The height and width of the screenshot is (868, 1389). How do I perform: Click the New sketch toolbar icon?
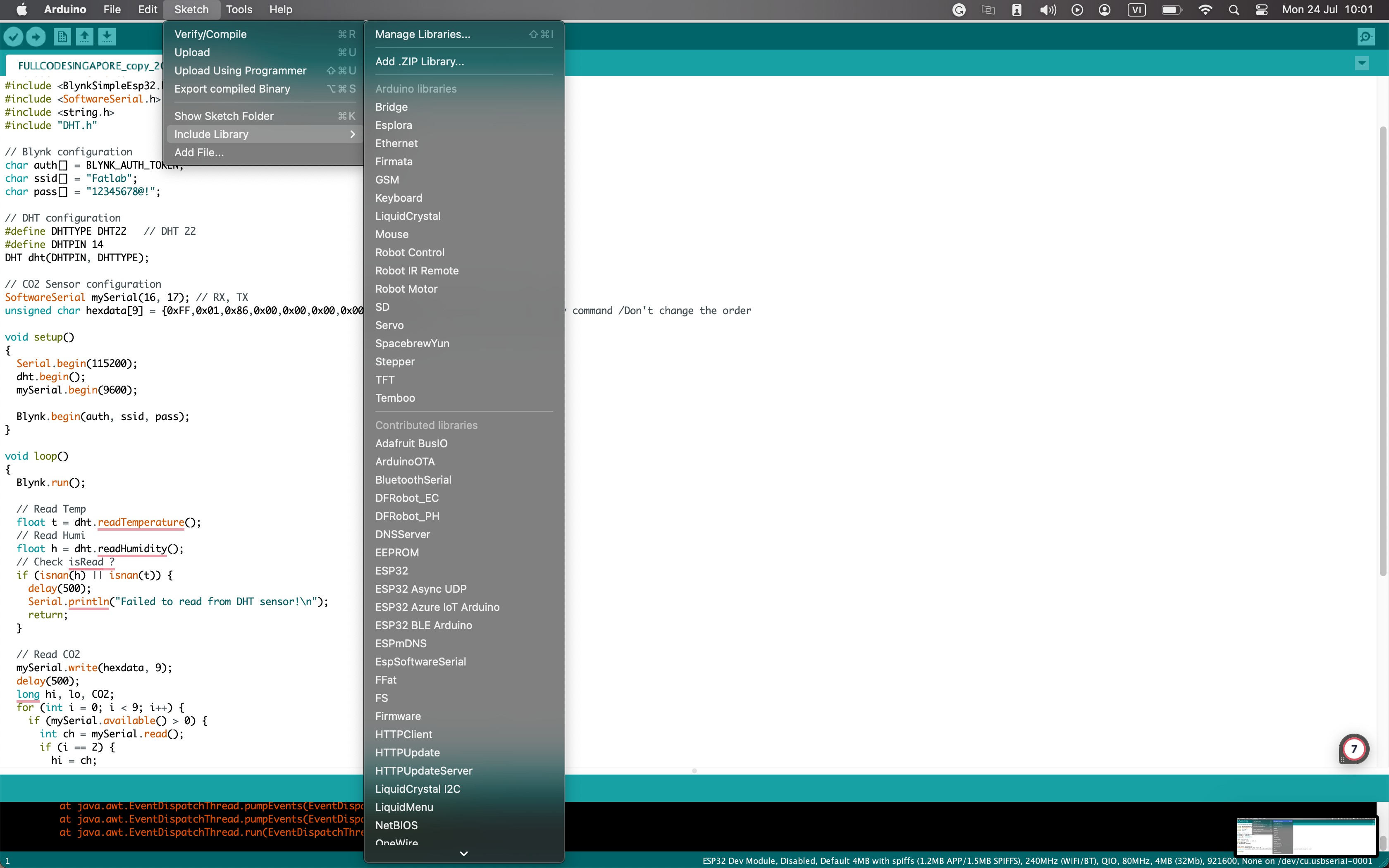(x=62, y=37)
